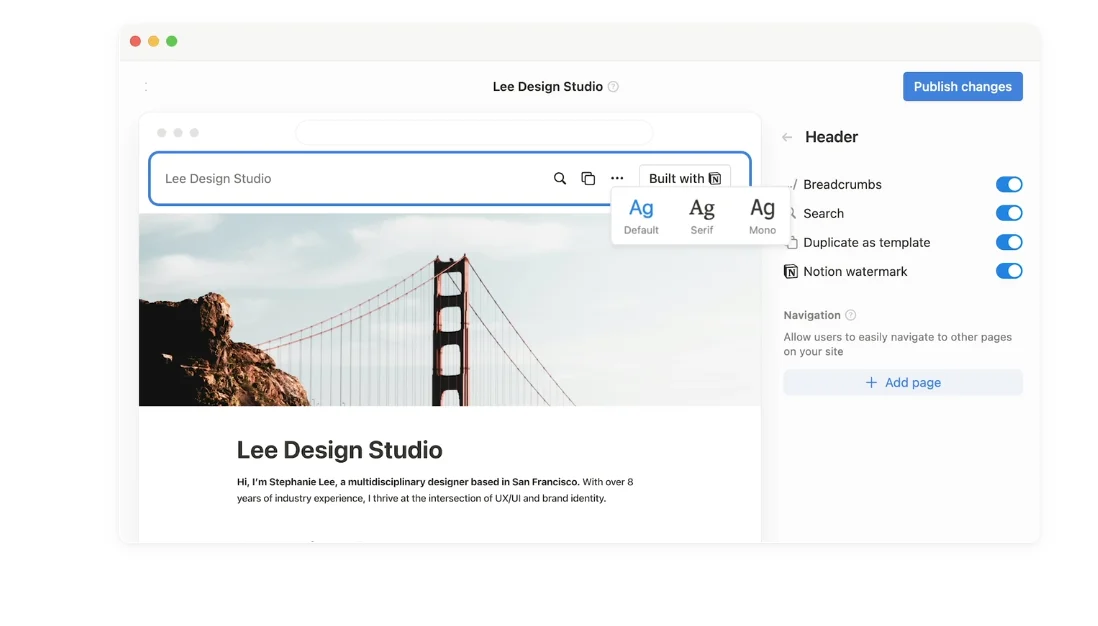The height and width of the screenshot is (626, 1098).
Task: Click the Built with Notion badge
Action: (684, 179)
